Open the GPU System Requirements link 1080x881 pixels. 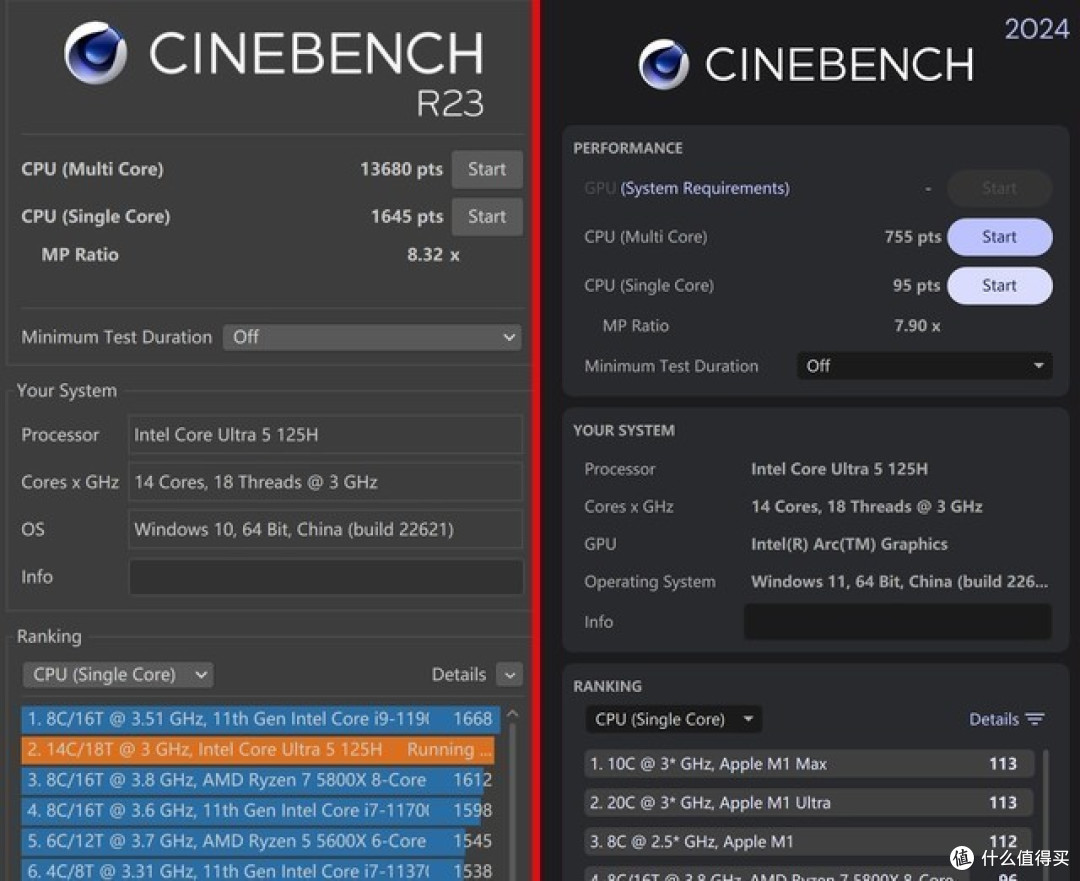(x=705, y=188)
